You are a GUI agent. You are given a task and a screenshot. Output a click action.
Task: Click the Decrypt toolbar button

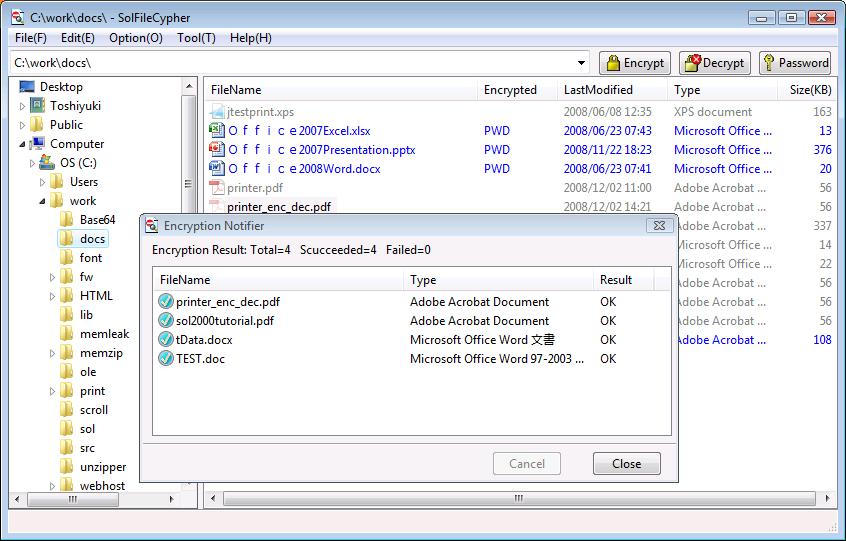[715, 63]
